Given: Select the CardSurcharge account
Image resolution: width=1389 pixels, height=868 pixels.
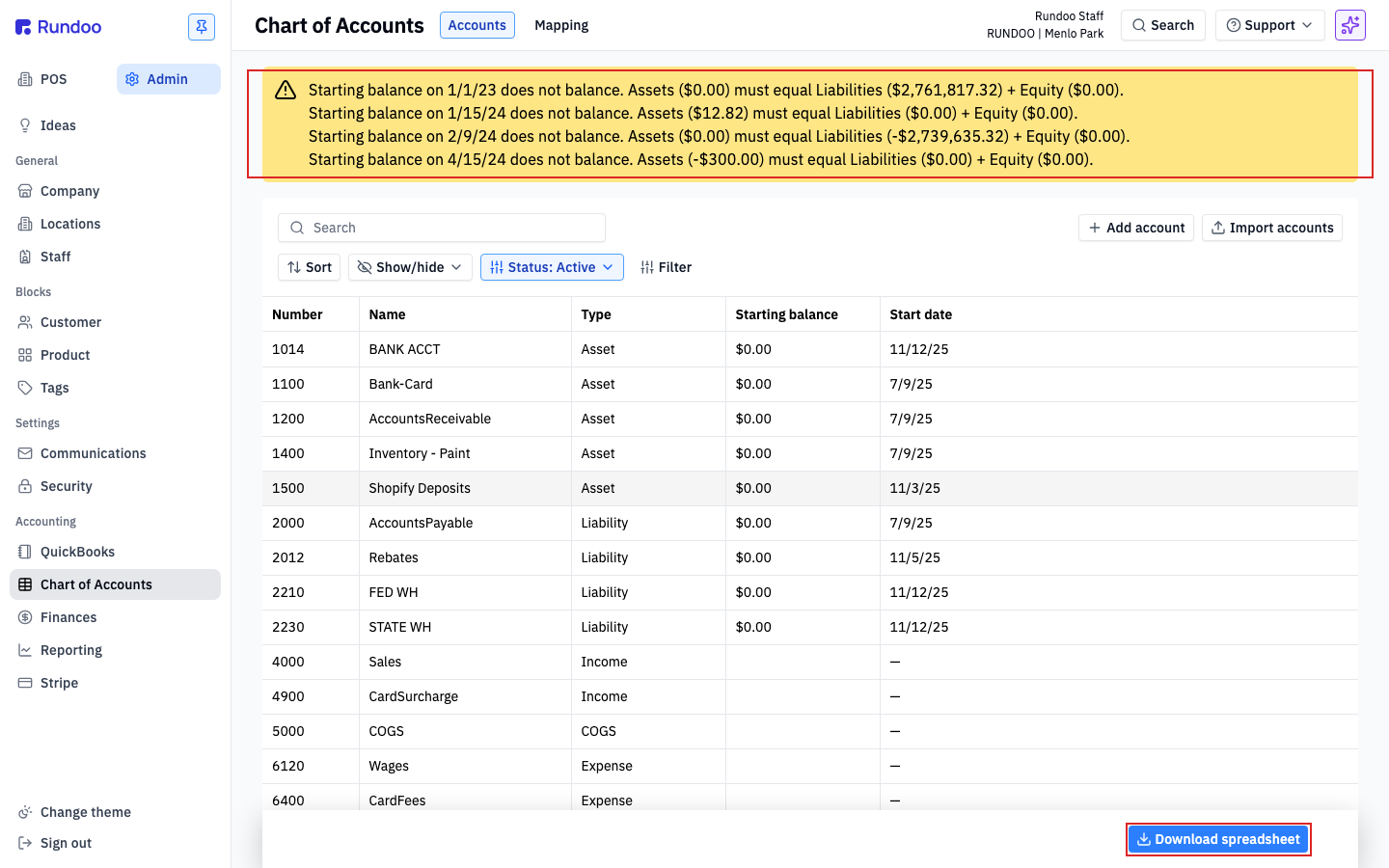Looking at the screenshot, I should click(x=810, y=696).
